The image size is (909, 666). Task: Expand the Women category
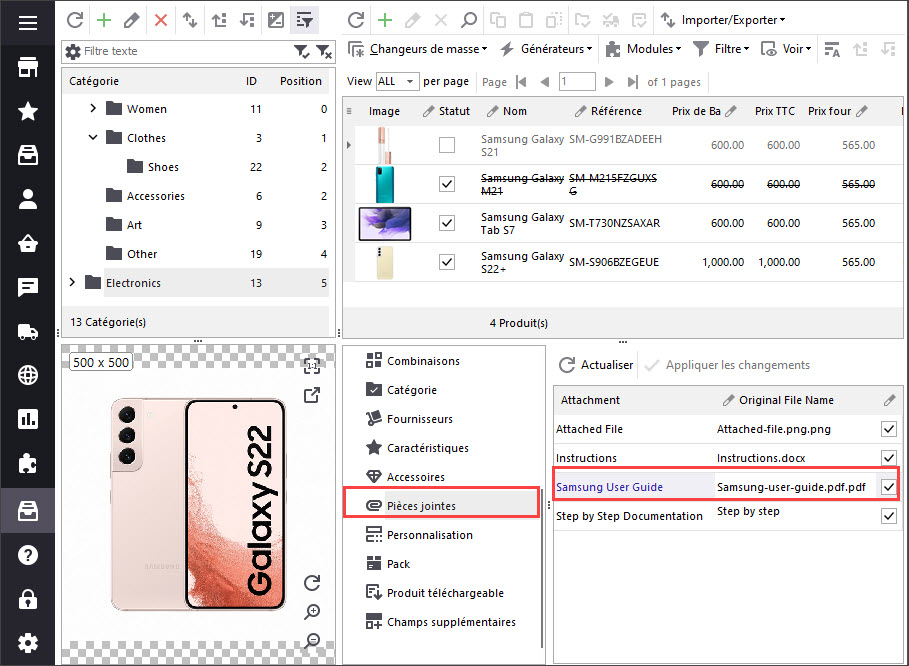(93, 108)
